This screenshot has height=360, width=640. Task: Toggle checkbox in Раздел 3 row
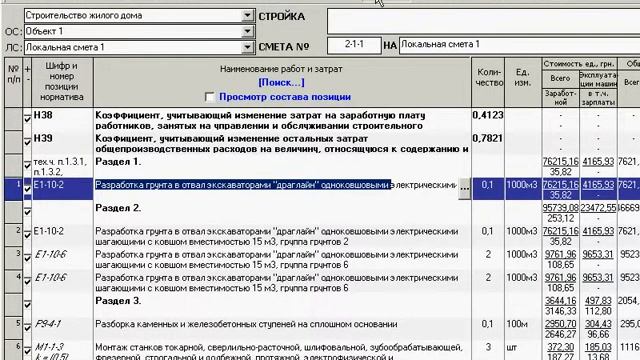[x=27, y=305]
